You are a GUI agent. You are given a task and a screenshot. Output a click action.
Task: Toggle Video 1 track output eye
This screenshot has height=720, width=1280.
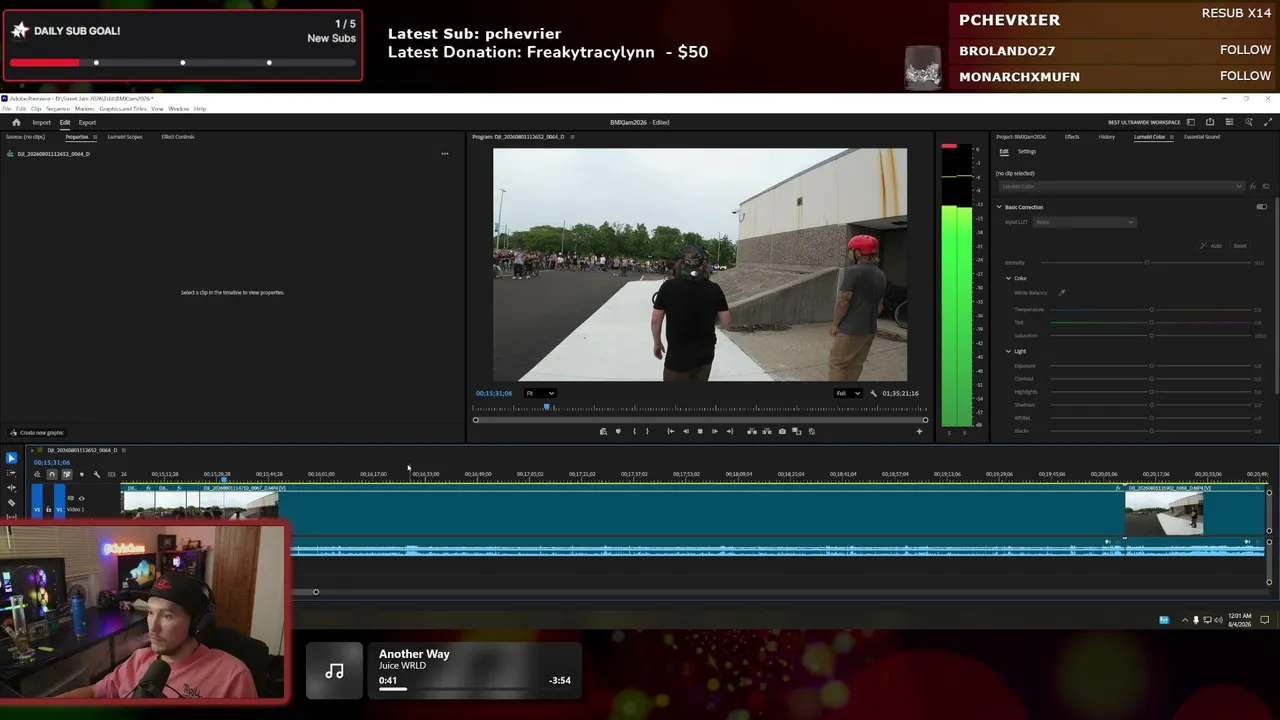coord(81,498)
